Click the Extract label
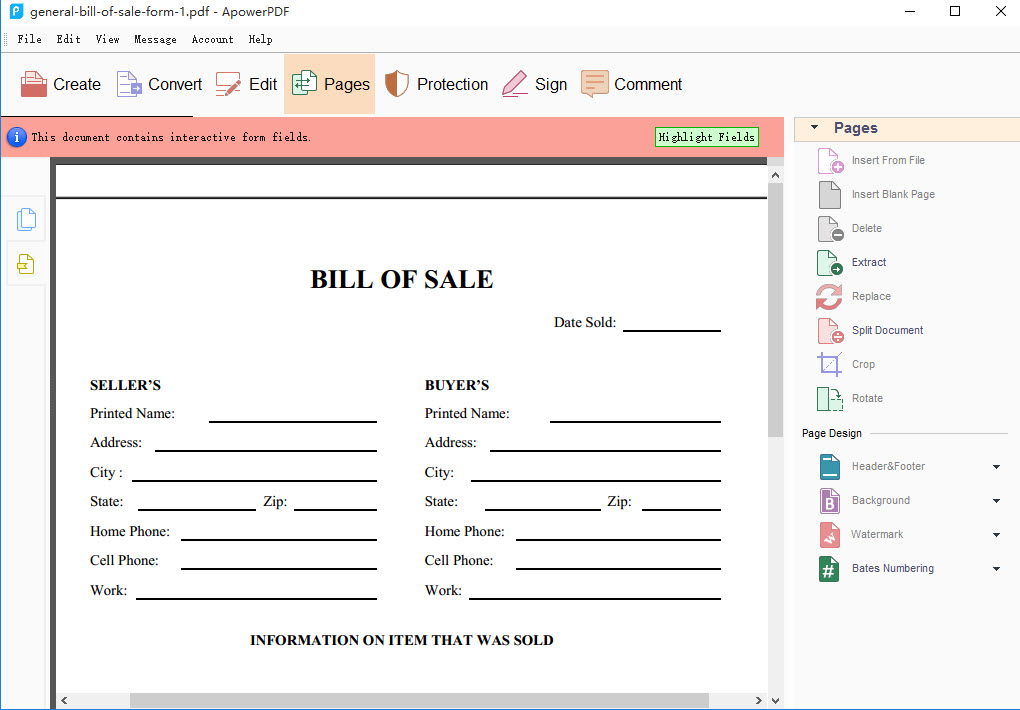 [x=868, y=262]
